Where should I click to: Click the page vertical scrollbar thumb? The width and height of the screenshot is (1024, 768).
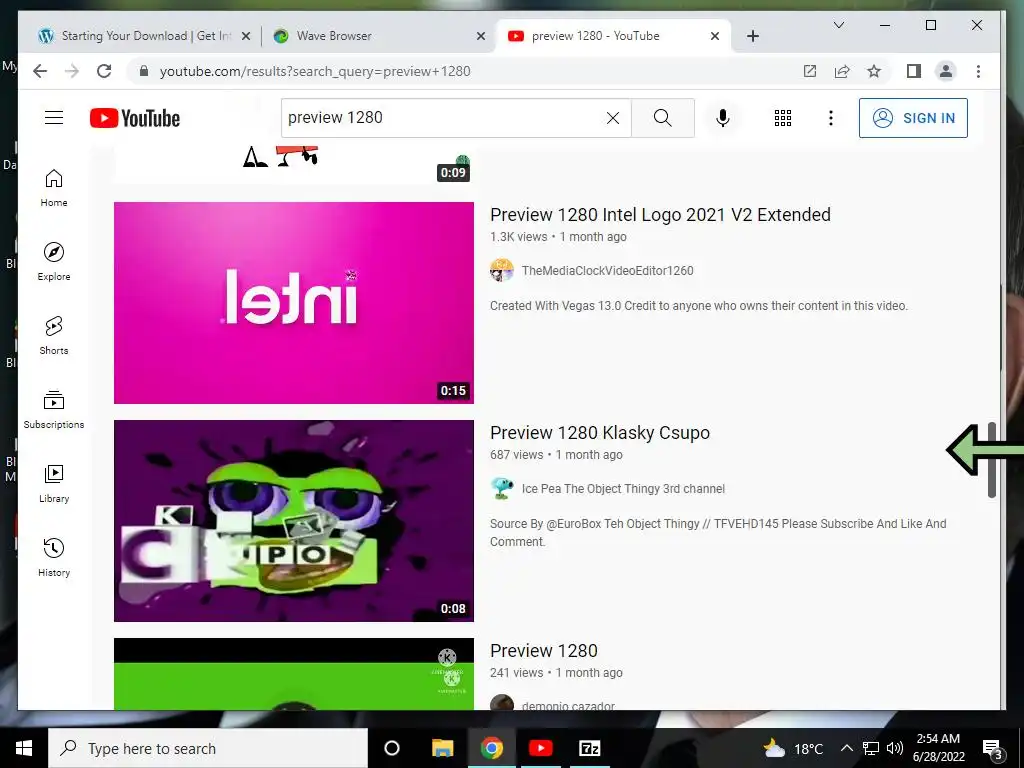pos(991,460)
